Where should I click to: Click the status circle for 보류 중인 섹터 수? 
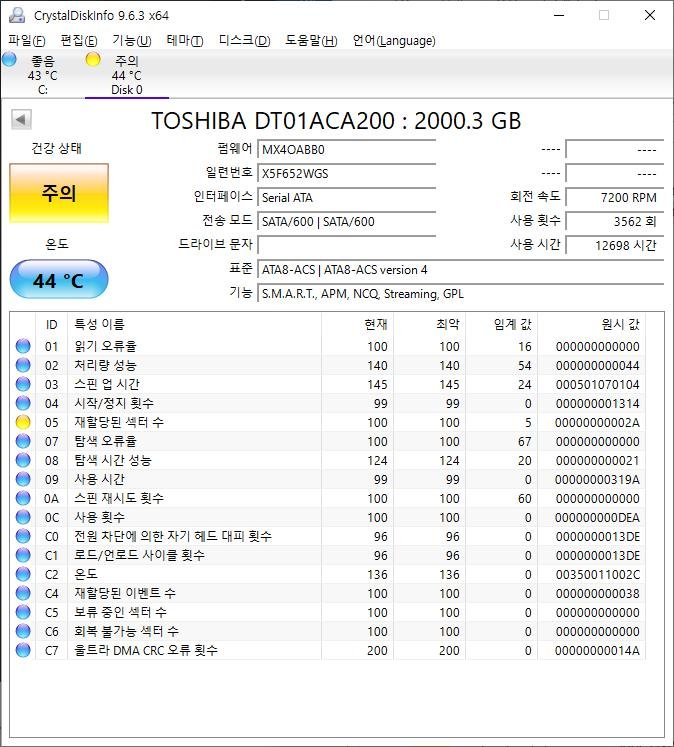tap(23, 612)
